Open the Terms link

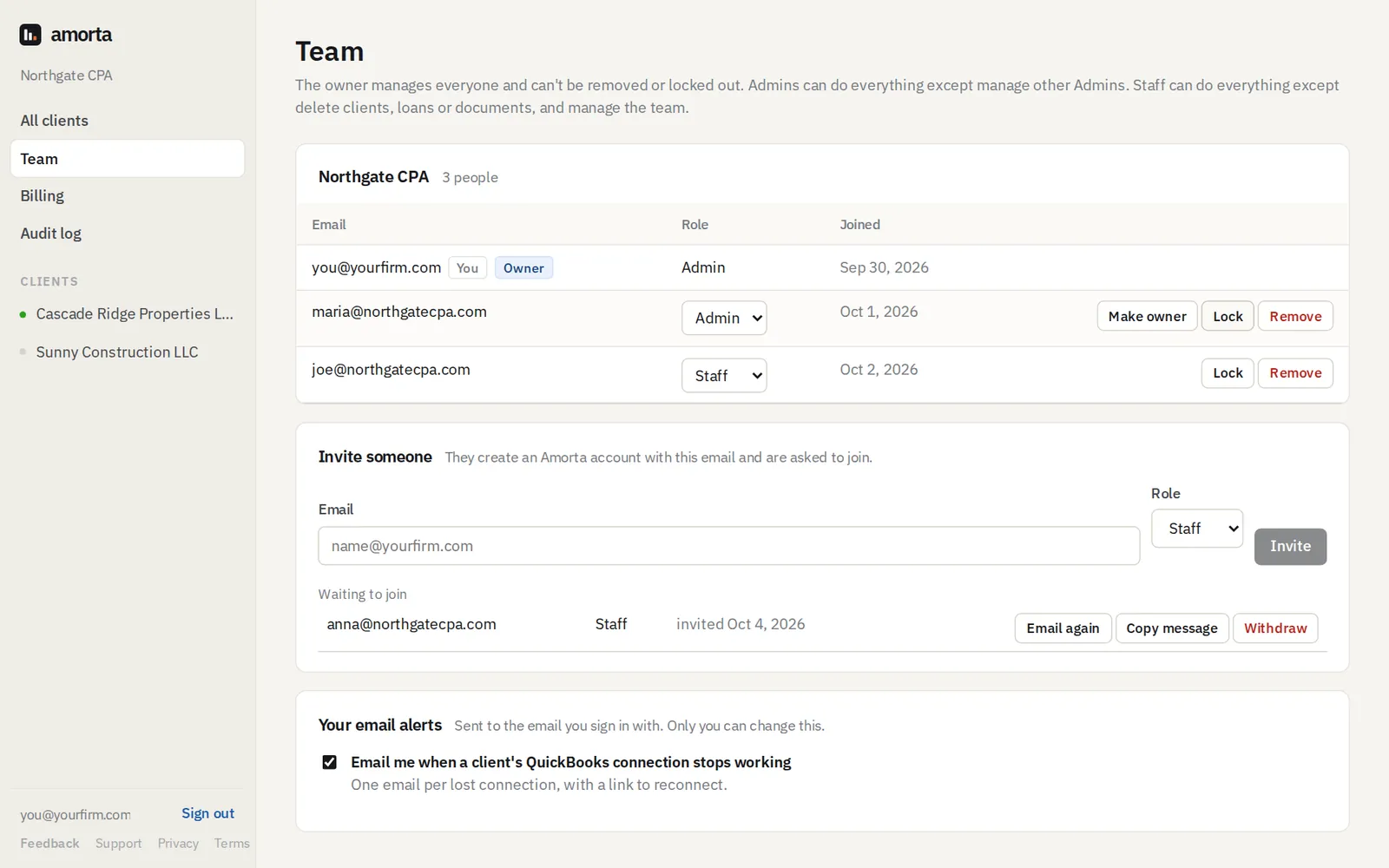click(x=232, y=844)
